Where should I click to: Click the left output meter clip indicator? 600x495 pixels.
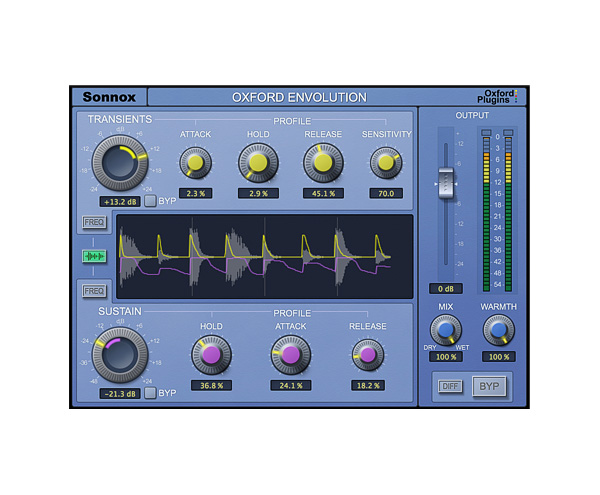(486, 132)
